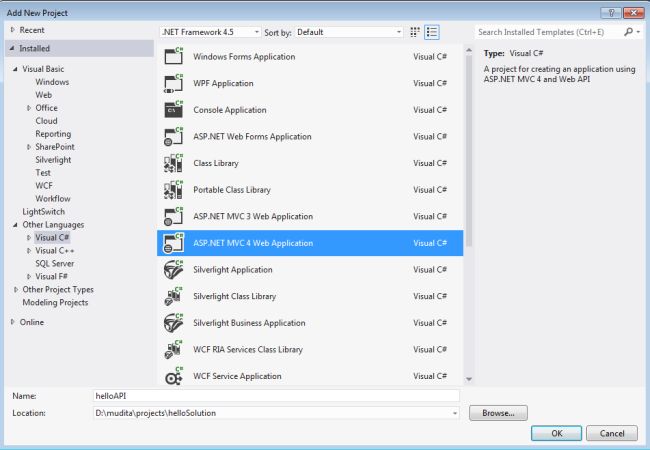Expand the Online section

pos(12,322)
